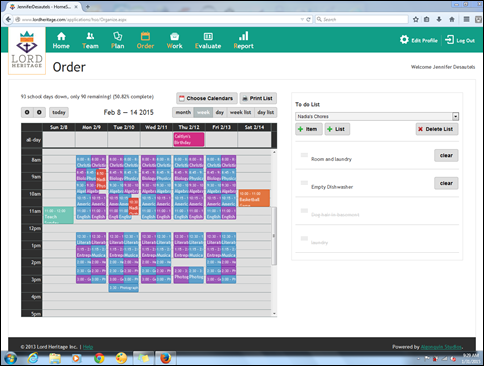Go to previous week arrow button
This screenshot has height=366, width=484.
pyautogui.click(x=27, y=112)
